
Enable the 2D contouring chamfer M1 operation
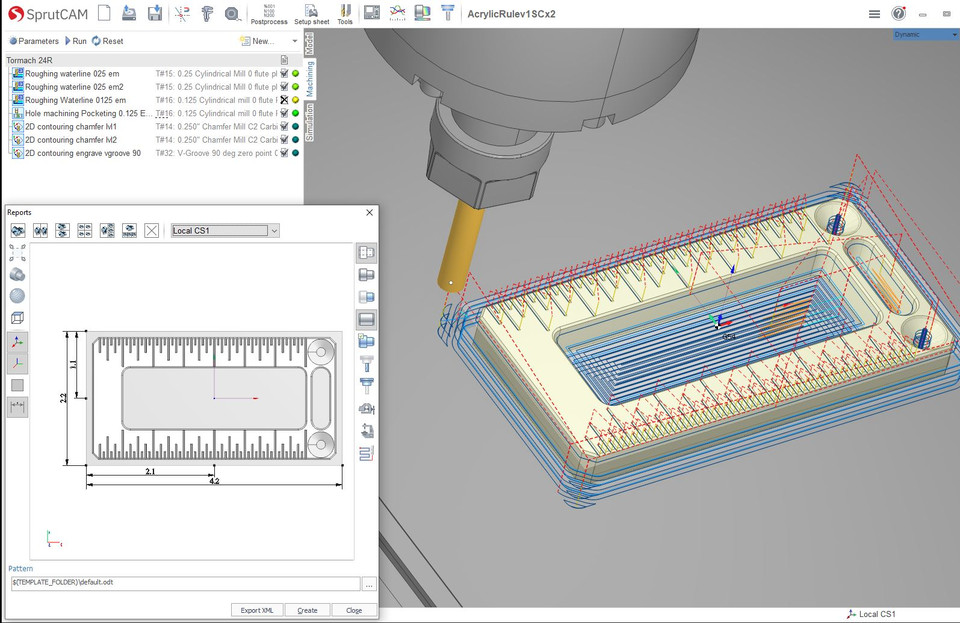[284, 126]
